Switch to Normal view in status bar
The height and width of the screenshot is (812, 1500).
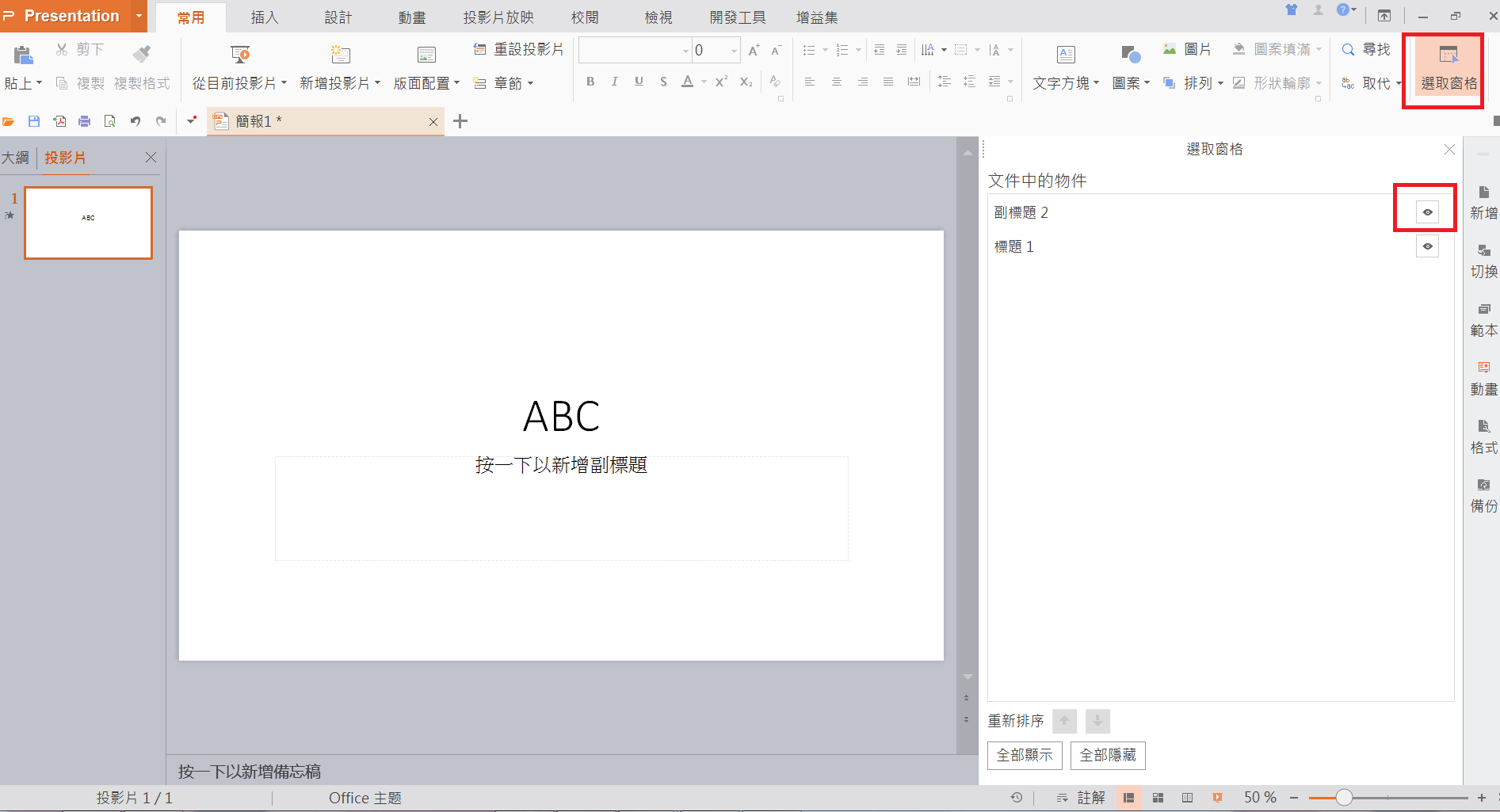pos(1129,798)
